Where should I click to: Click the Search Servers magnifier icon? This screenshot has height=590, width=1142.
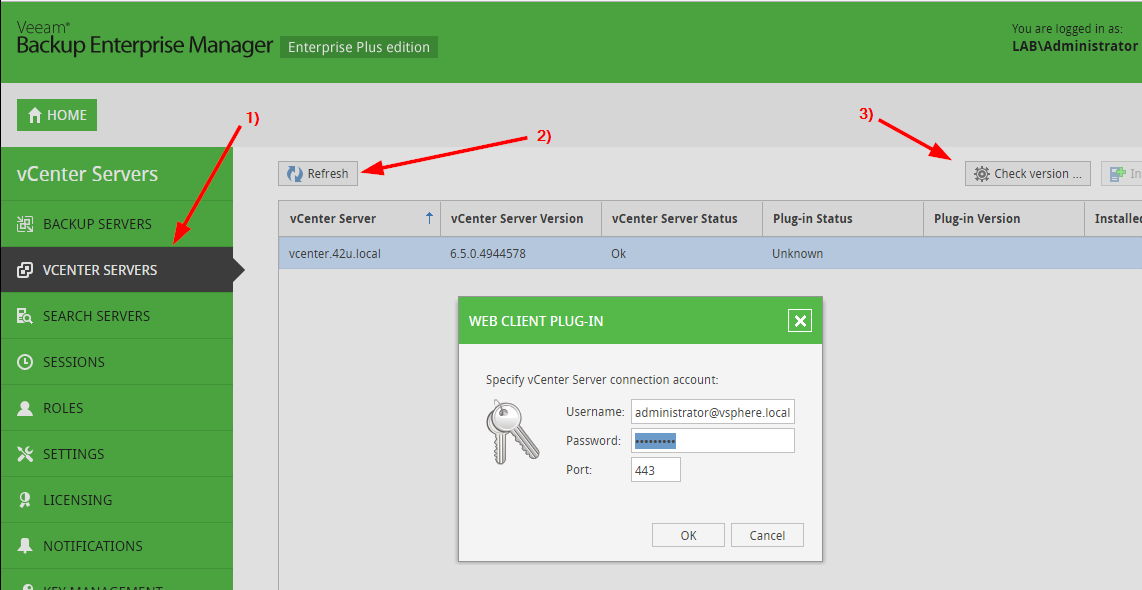(x=25, y=316)
